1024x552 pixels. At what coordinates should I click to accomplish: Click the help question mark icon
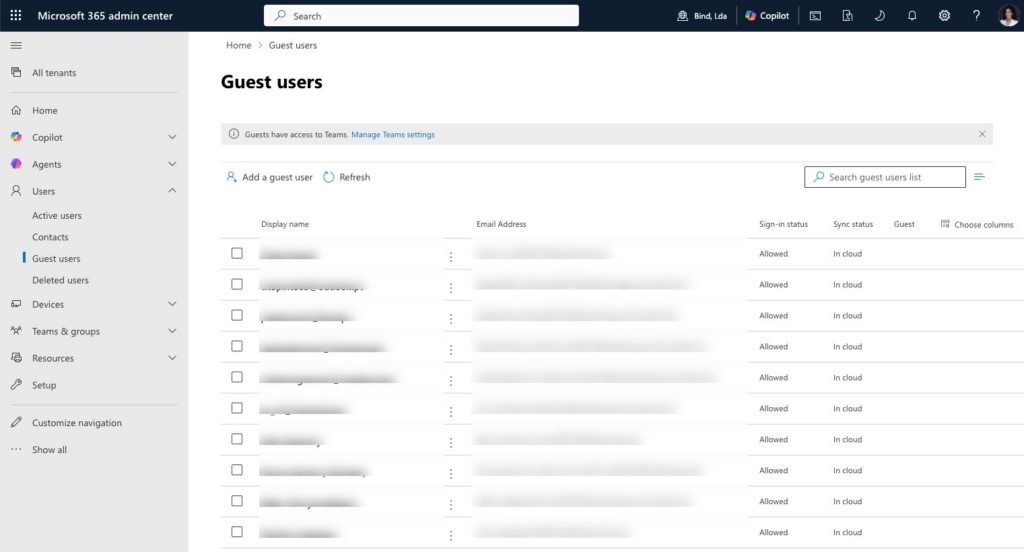tap(976, 16)
